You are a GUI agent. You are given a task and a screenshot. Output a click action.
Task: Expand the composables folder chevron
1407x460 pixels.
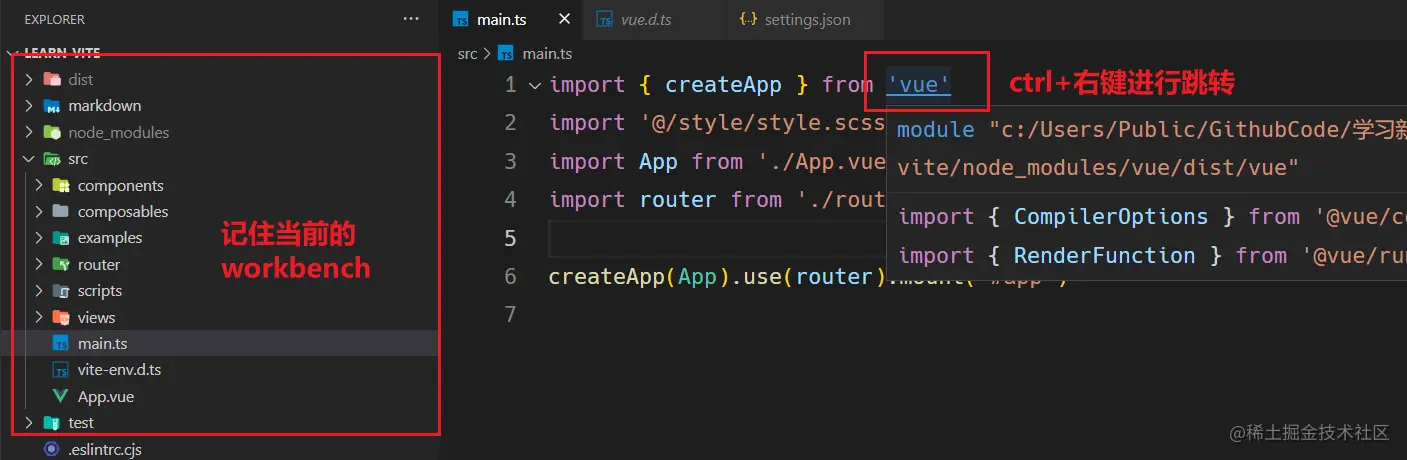click(x=38, y=212)
